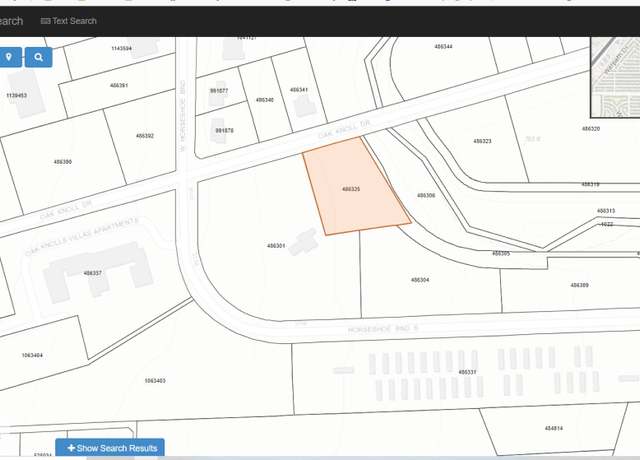Click the Horseshoe Bnd S street label
This screenshot has width=640, height=460.
[x=383, y=329]
